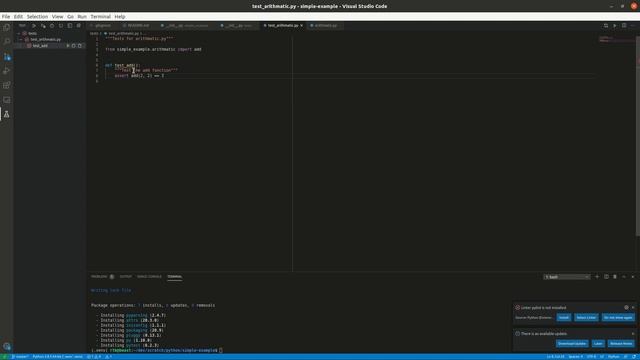This screenshot has height=360, width=640.
Task: Open the Help menu
Action: pos(120,17)
